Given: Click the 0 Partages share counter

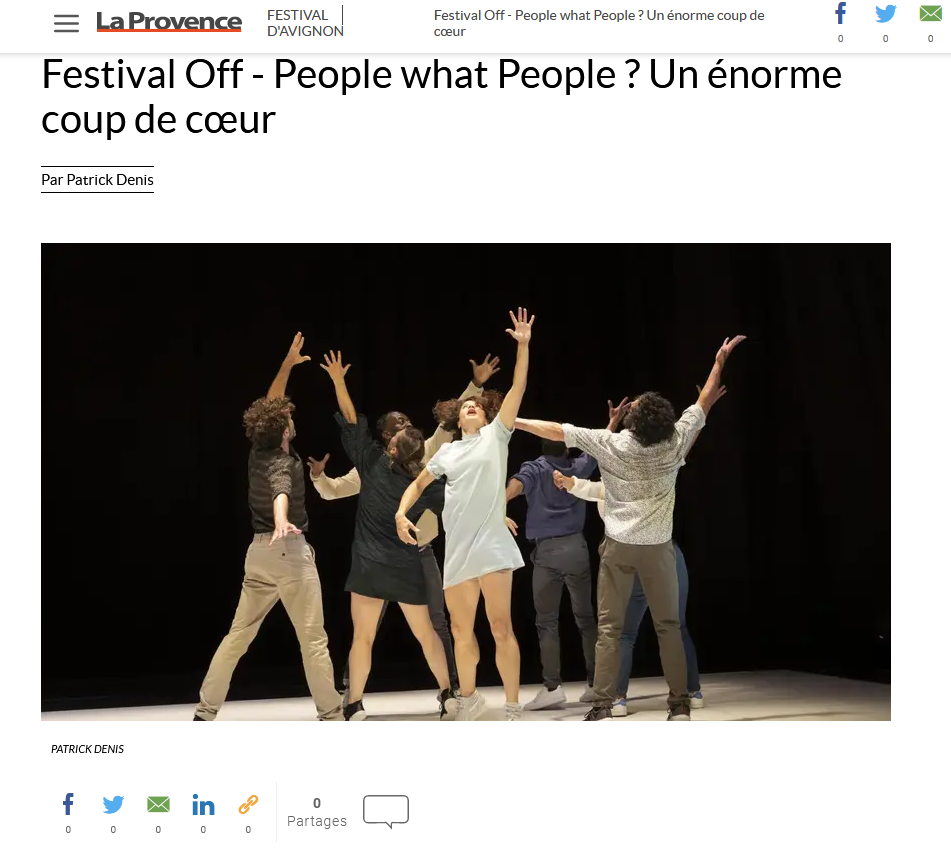Looking at the screenshot, I should pyautogui.click(x=317, y=812).
